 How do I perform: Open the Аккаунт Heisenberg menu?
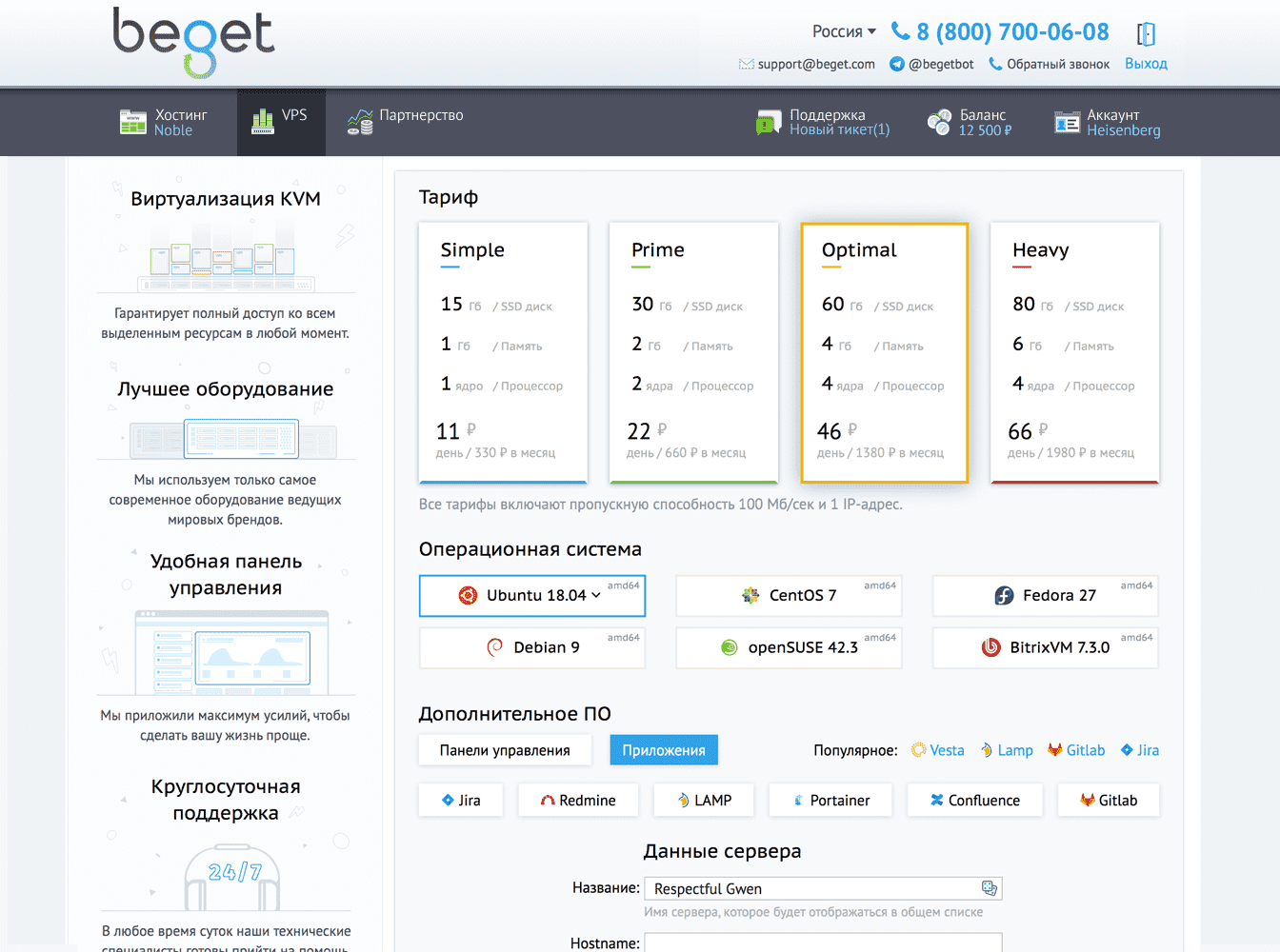pos(1108,122)
